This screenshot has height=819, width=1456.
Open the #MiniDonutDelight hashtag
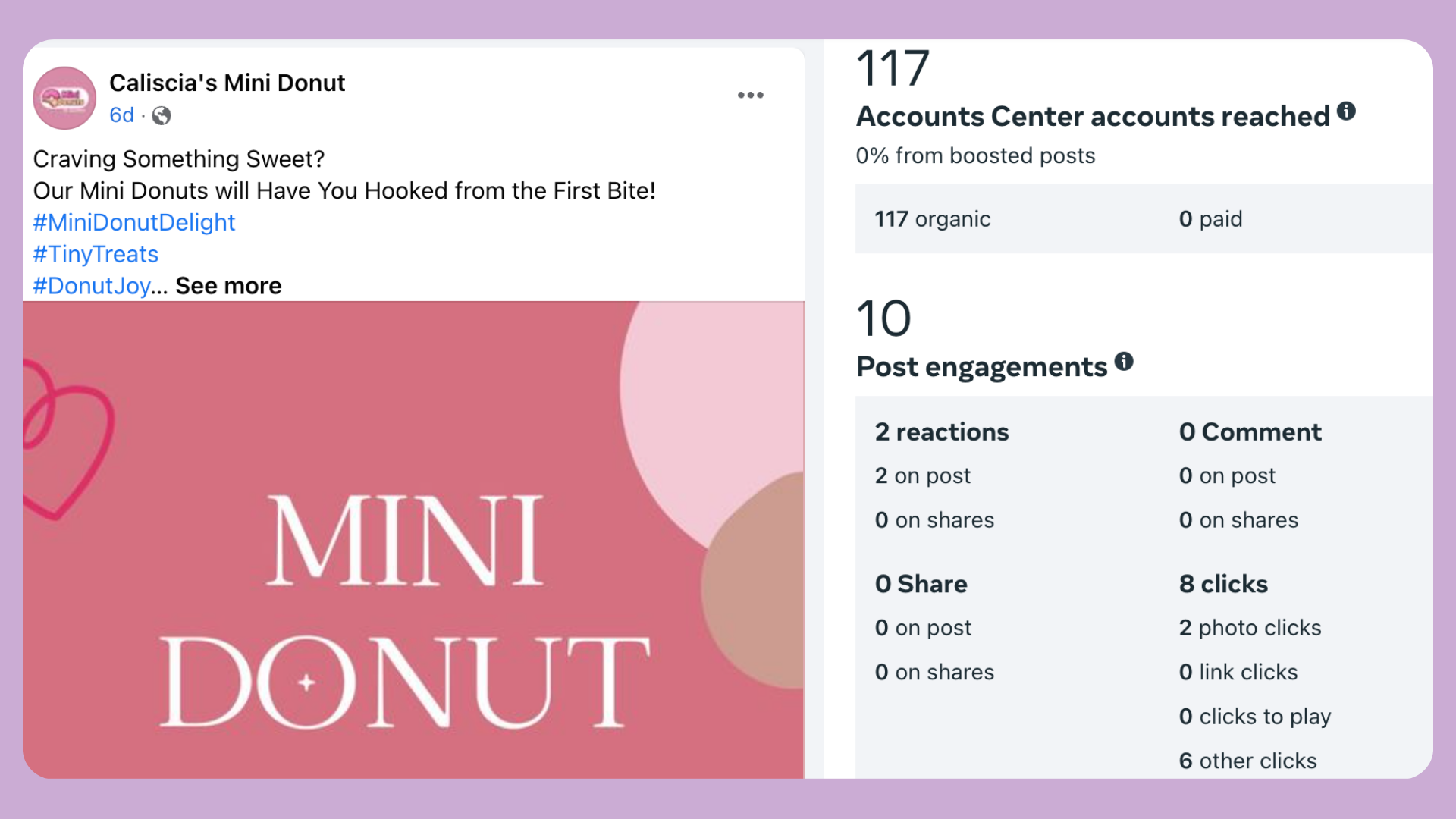[134, 222]
